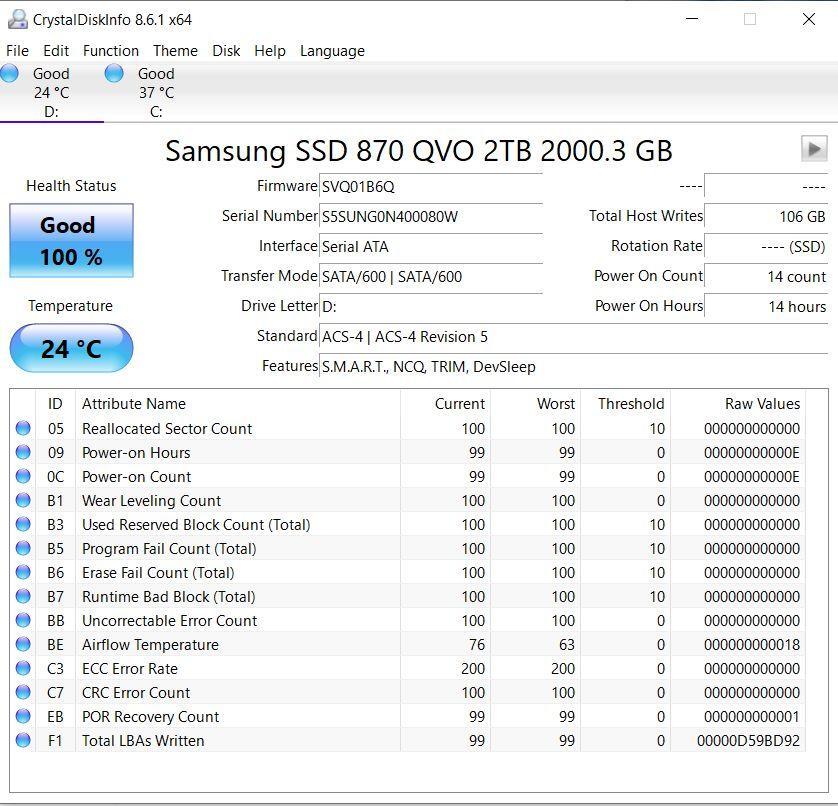This screenshot has width=838, height=806.
Task: Open the Language menu
Action: click(332, 51)
